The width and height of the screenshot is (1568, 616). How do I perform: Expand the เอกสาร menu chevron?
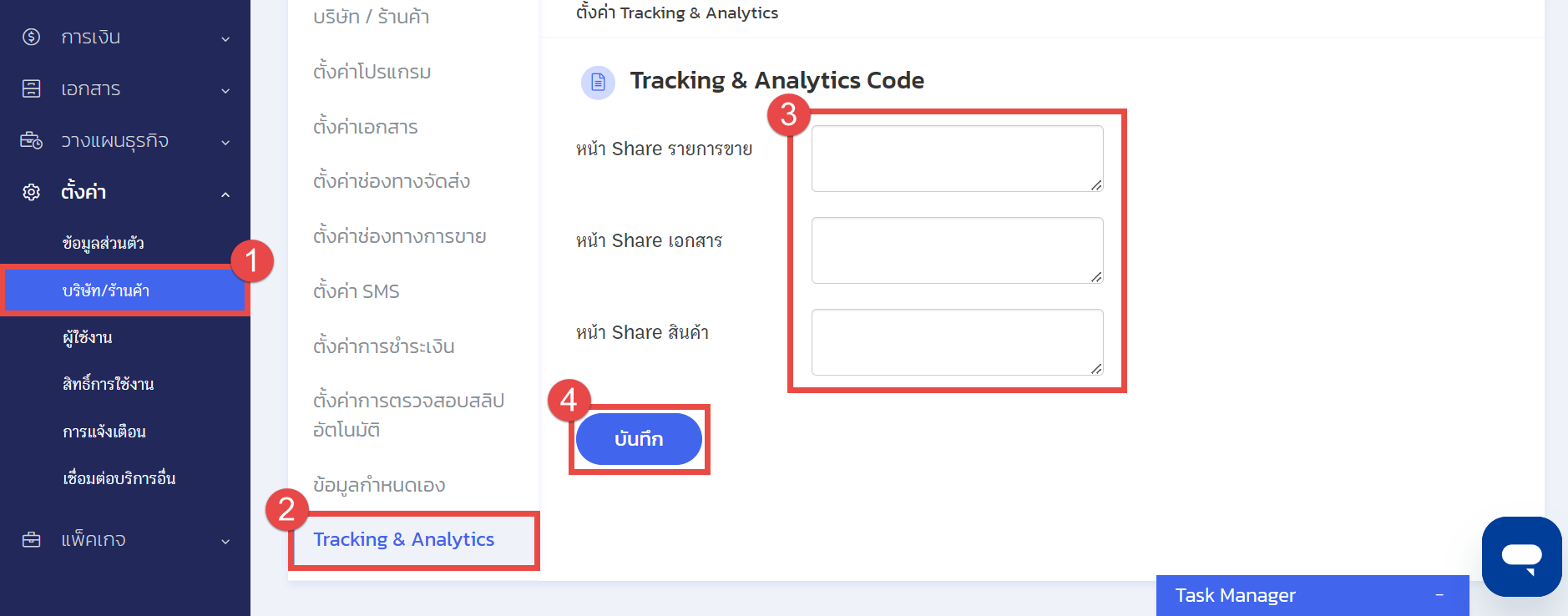(x=225, y=90)
